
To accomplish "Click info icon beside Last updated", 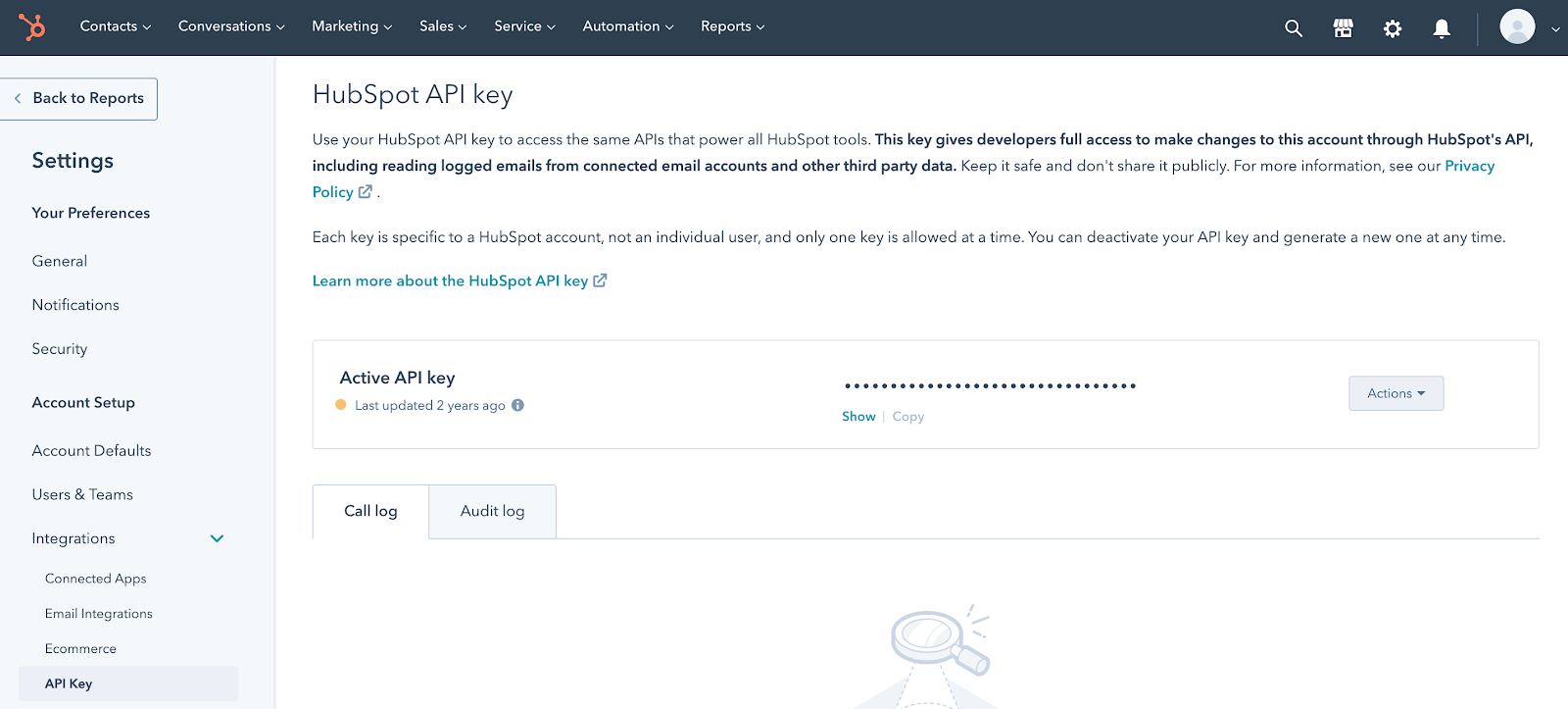I will click(517, 405).
